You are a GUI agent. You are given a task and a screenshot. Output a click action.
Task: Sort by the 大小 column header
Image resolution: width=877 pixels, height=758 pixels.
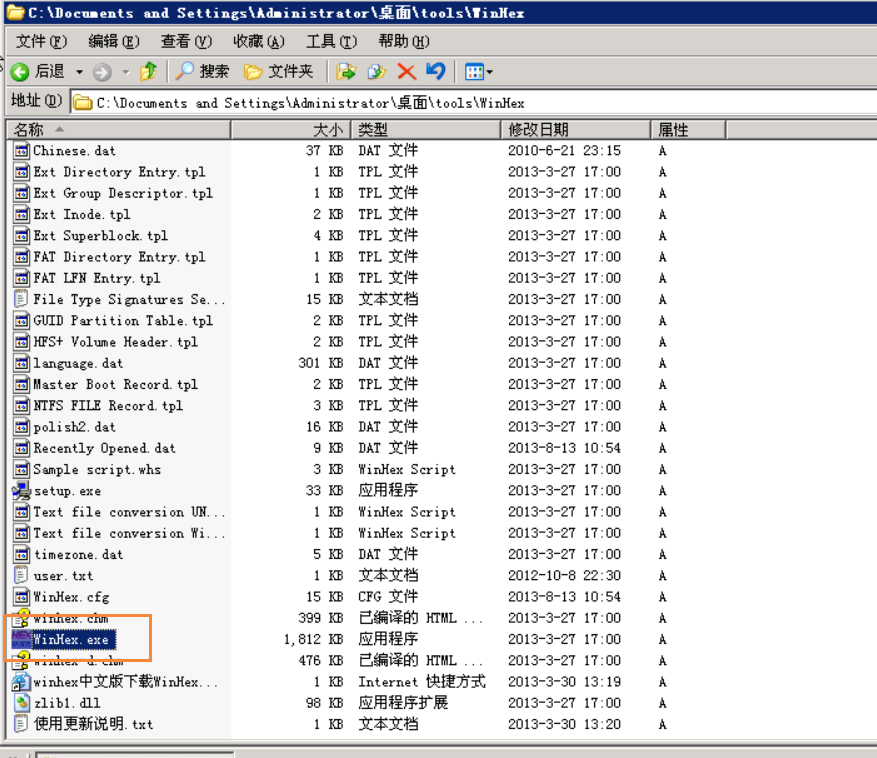pyautogui.click(x=291, y=130)
